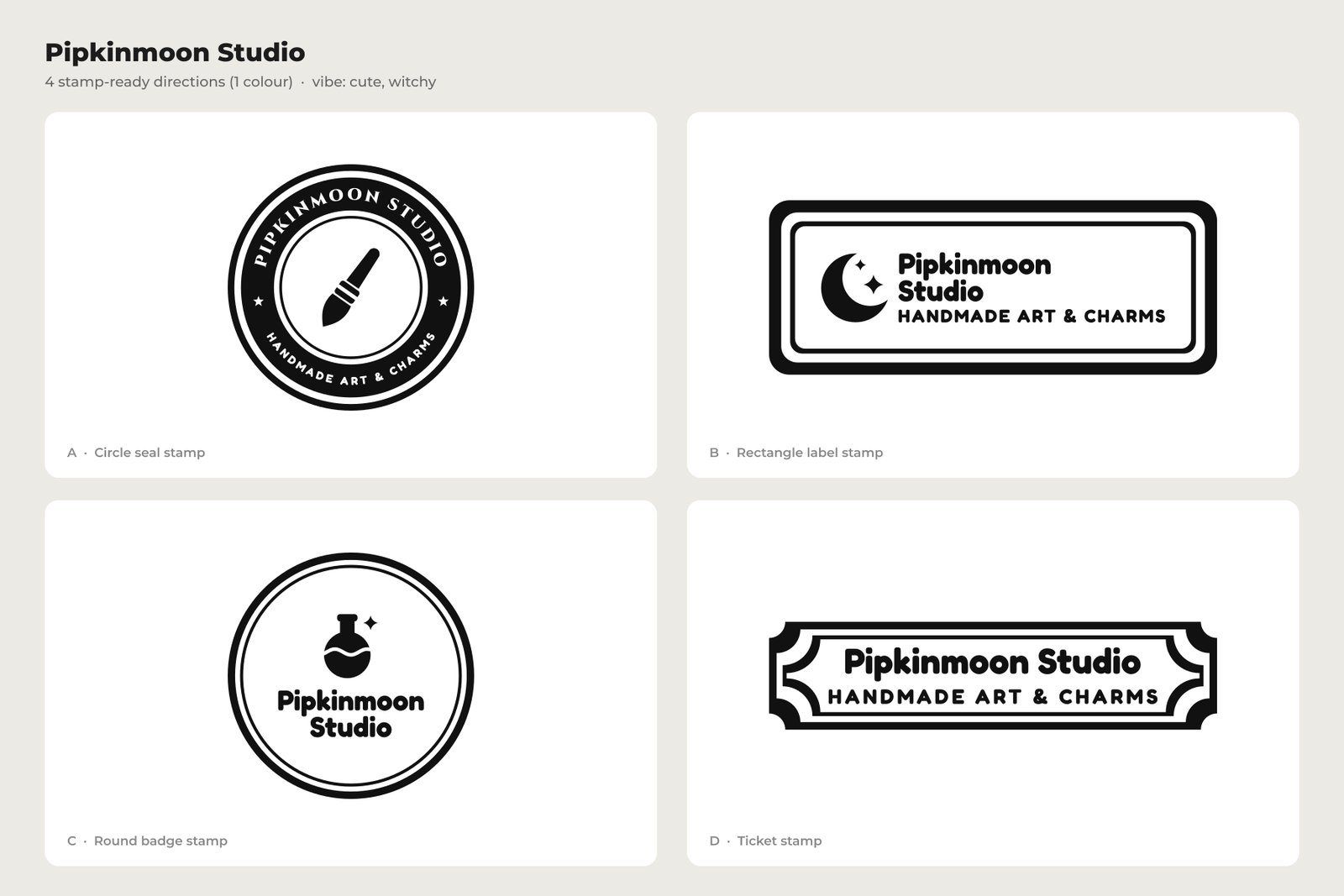Viewport: 1344px width, 896px height.
Task: Click the paintbrush icon in circle seal stamp
Action: point(351,287)
